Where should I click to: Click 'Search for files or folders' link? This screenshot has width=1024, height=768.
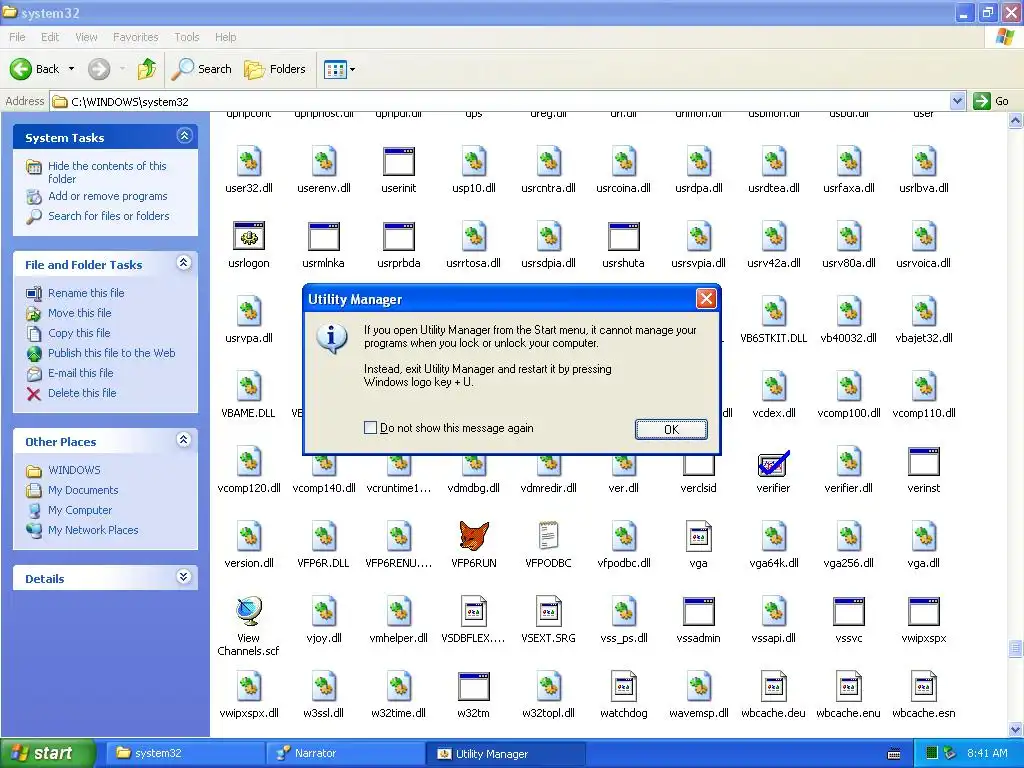[108, 216]
